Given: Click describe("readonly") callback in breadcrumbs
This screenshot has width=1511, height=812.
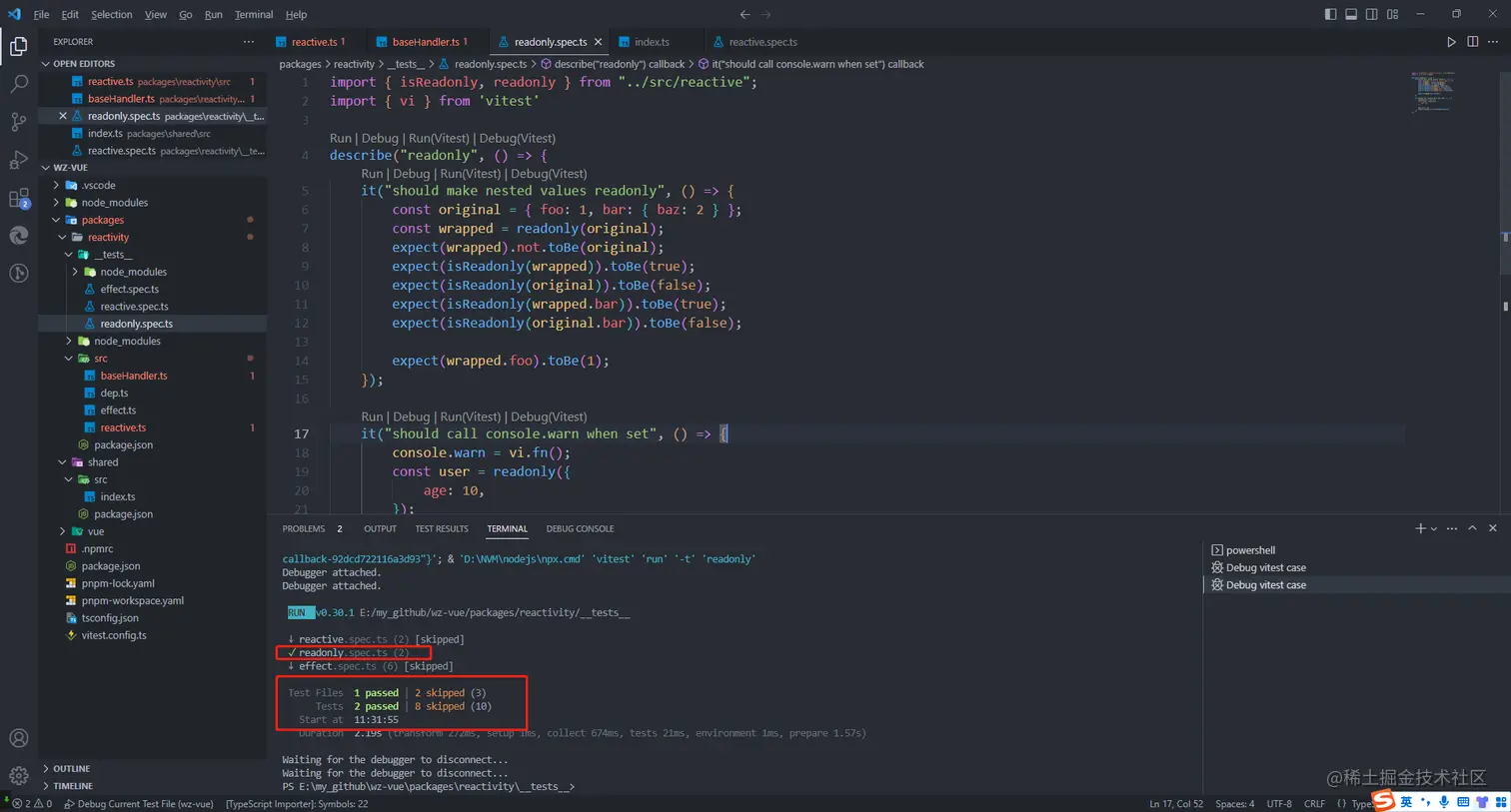Looking at the screenshot, I should (x=612, y=64).
